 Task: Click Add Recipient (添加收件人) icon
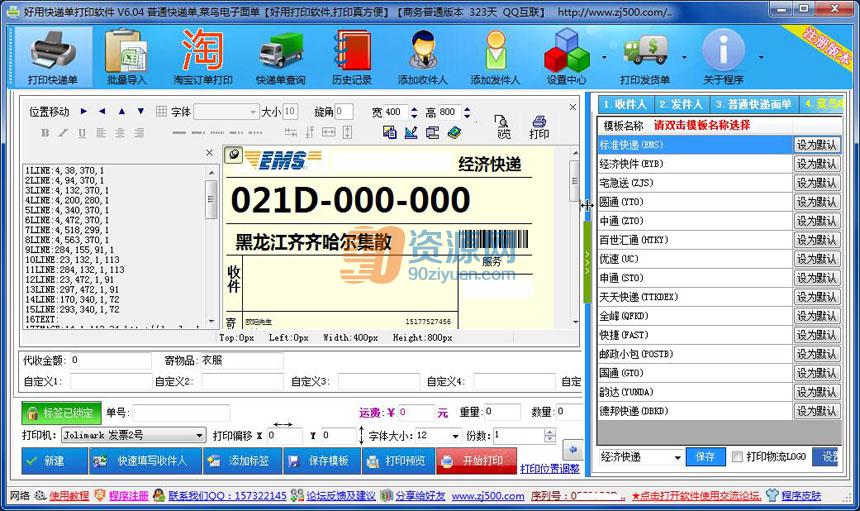pos(423,56)
